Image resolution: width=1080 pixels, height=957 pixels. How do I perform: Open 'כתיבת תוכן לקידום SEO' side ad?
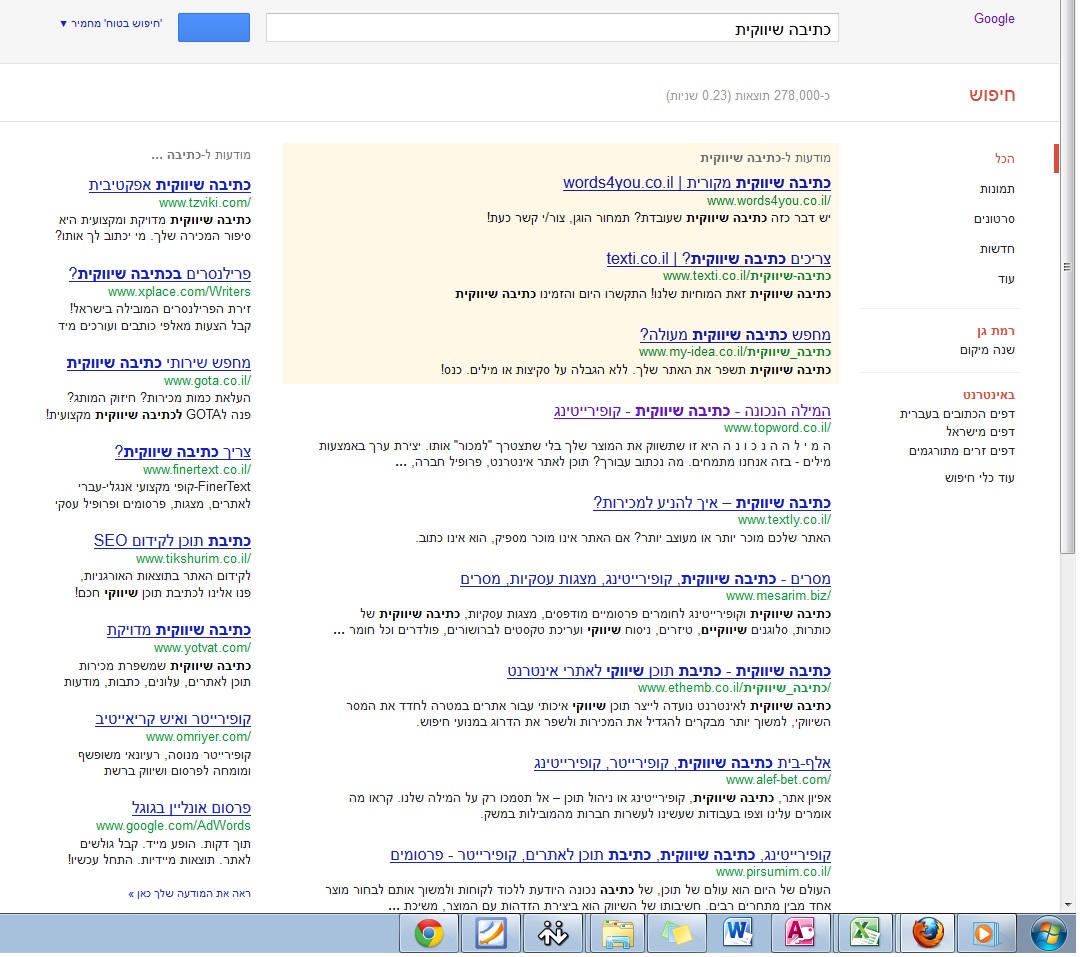172,541
